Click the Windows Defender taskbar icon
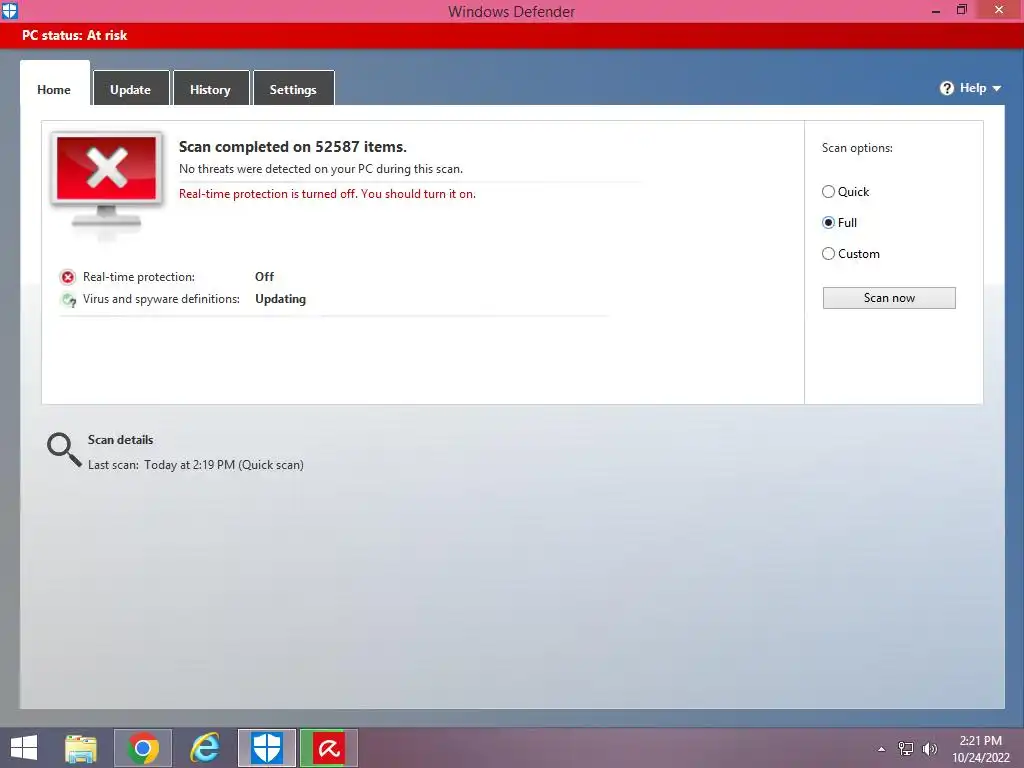Screen dimensions: 1024x768 (x=267, y=748)
